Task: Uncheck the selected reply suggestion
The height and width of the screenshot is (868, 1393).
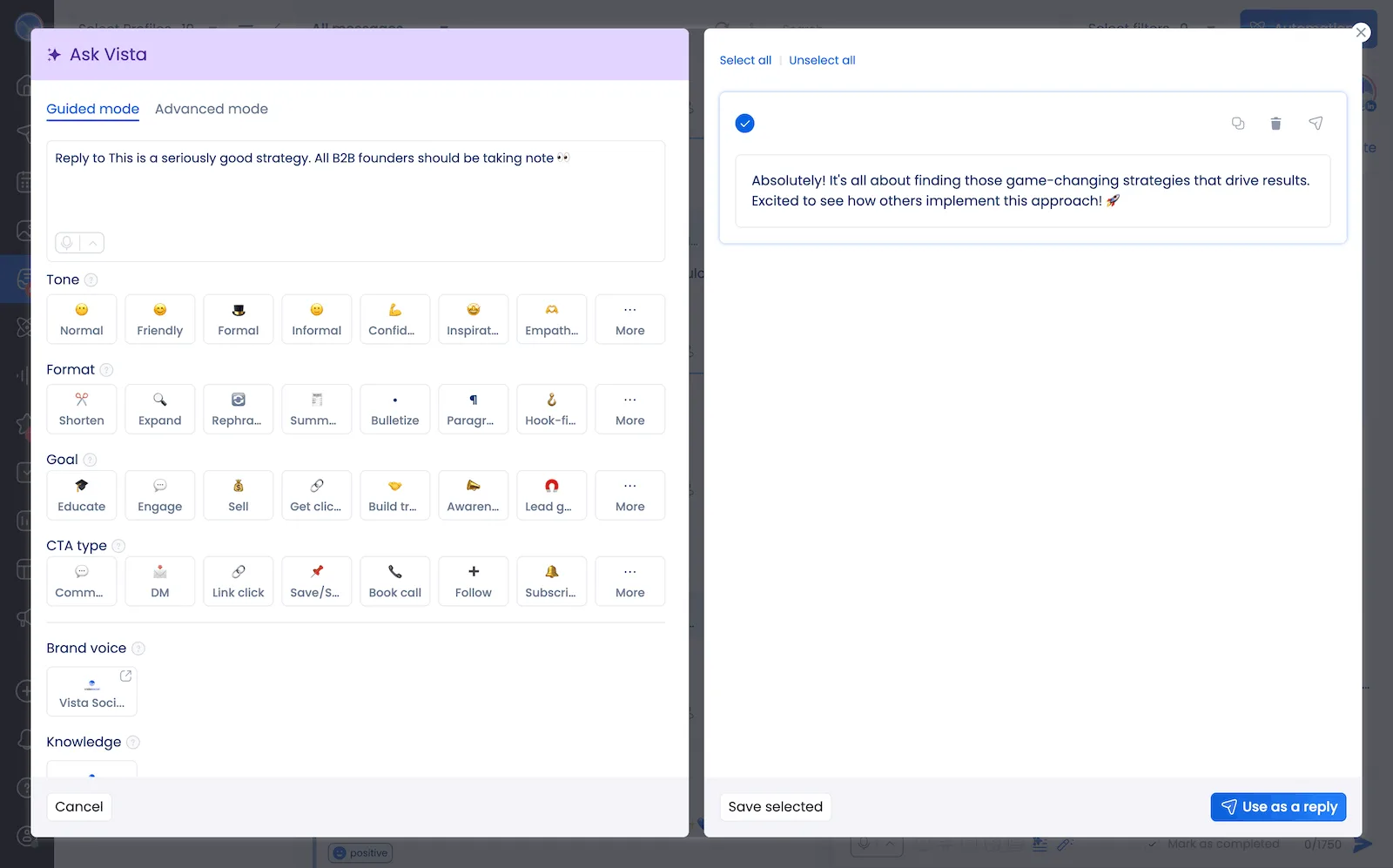Action: [744, 123]
